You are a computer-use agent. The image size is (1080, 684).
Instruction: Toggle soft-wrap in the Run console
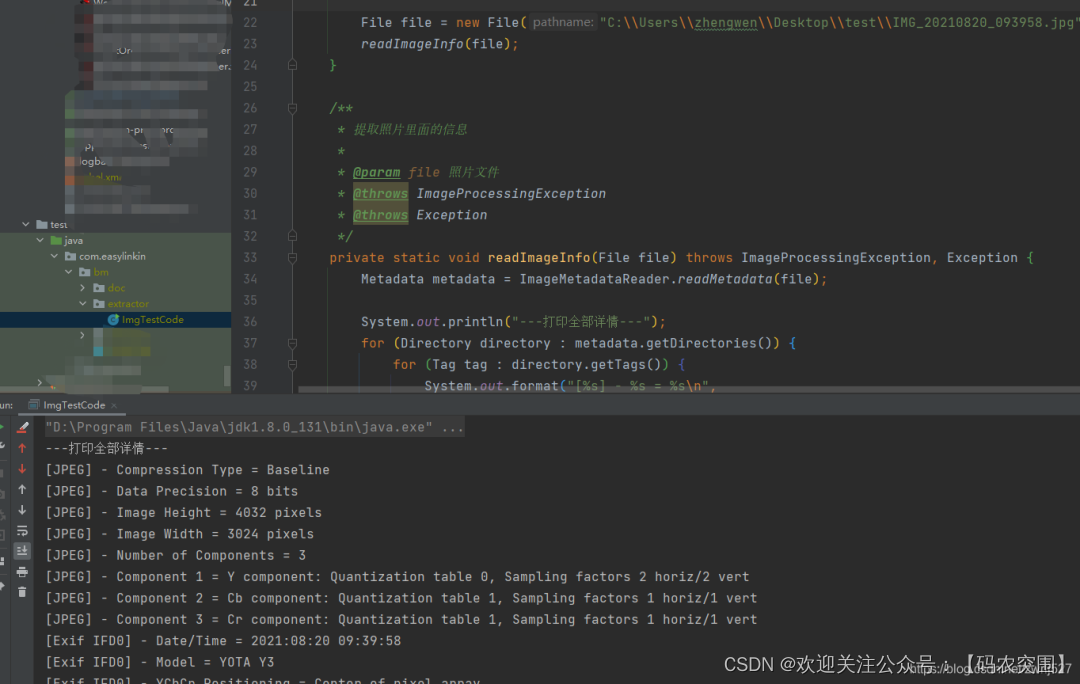tap(22, 531)
